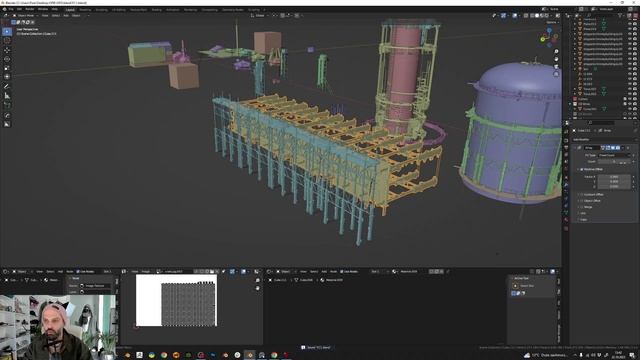Switch to rendered viewport shading
This screenshot has width=640, height=360.
(x=547, y=16)
